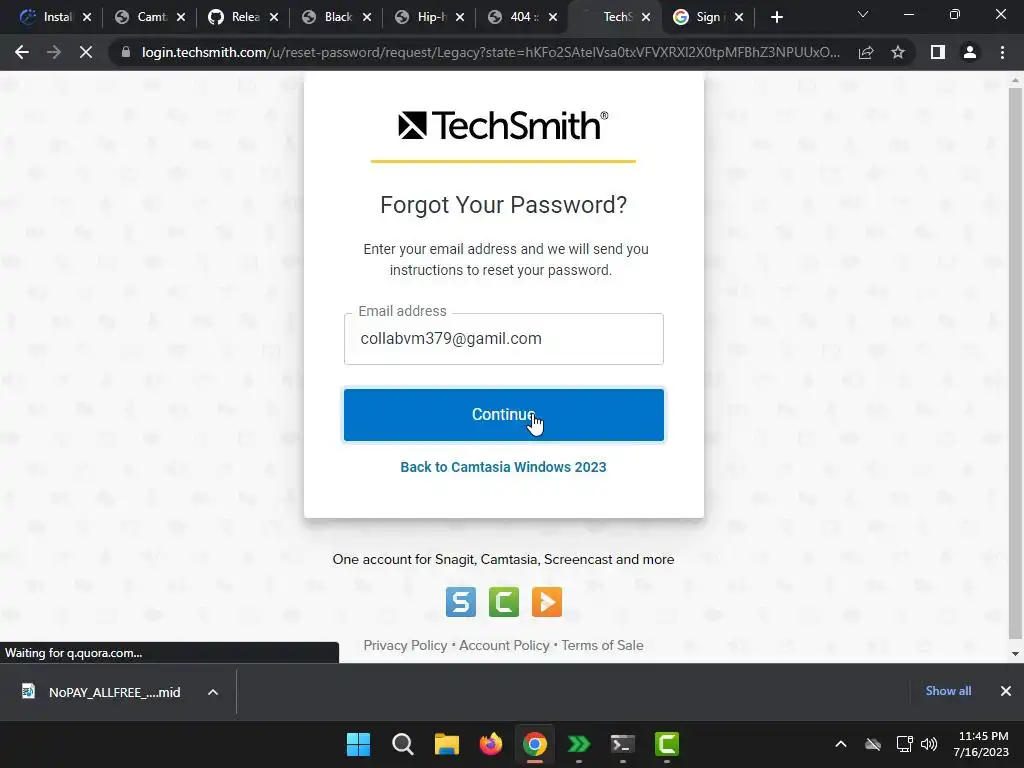Open the Windows Start menu
The width and height of the screenshot is (1024, 768).
[359, 744]
